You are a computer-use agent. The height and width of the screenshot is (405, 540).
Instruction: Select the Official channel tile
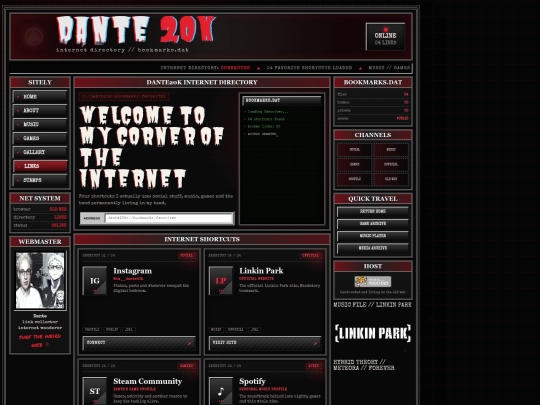click(x=391, y=165)
